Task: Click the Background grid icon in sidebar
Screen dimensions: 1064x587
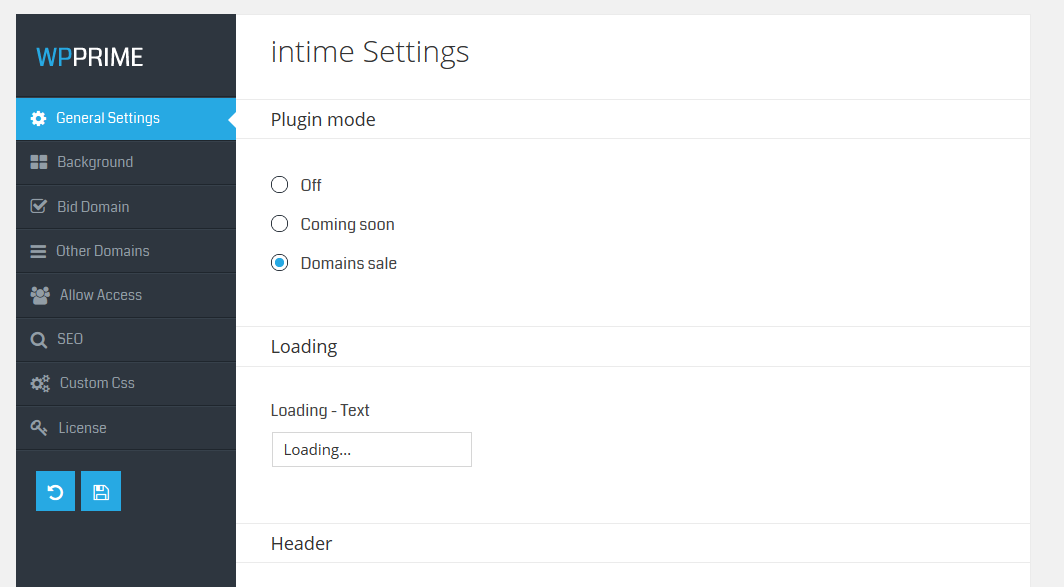Action: 39,162
